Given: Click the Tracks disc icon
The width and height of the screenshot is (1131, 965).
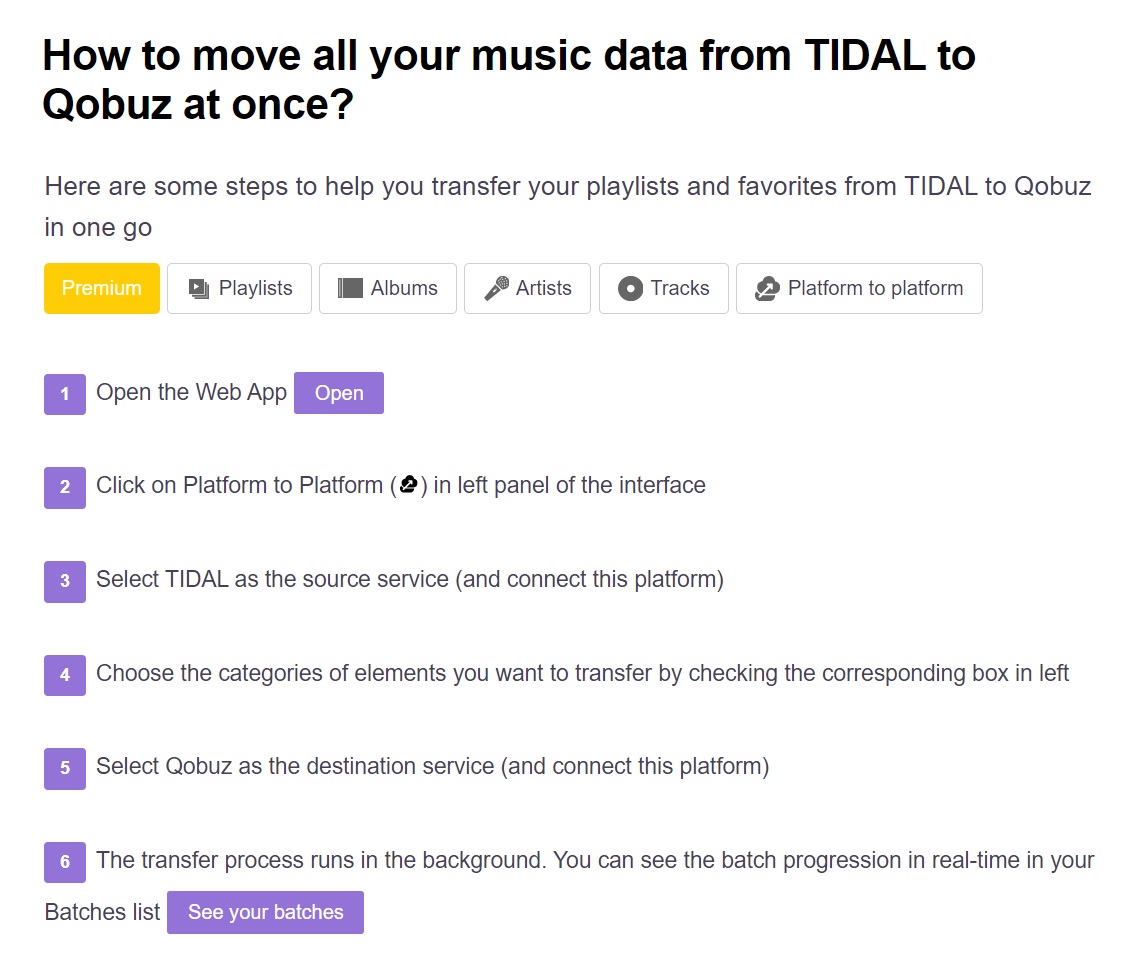Looking at the screenshot, I should 630,289.
